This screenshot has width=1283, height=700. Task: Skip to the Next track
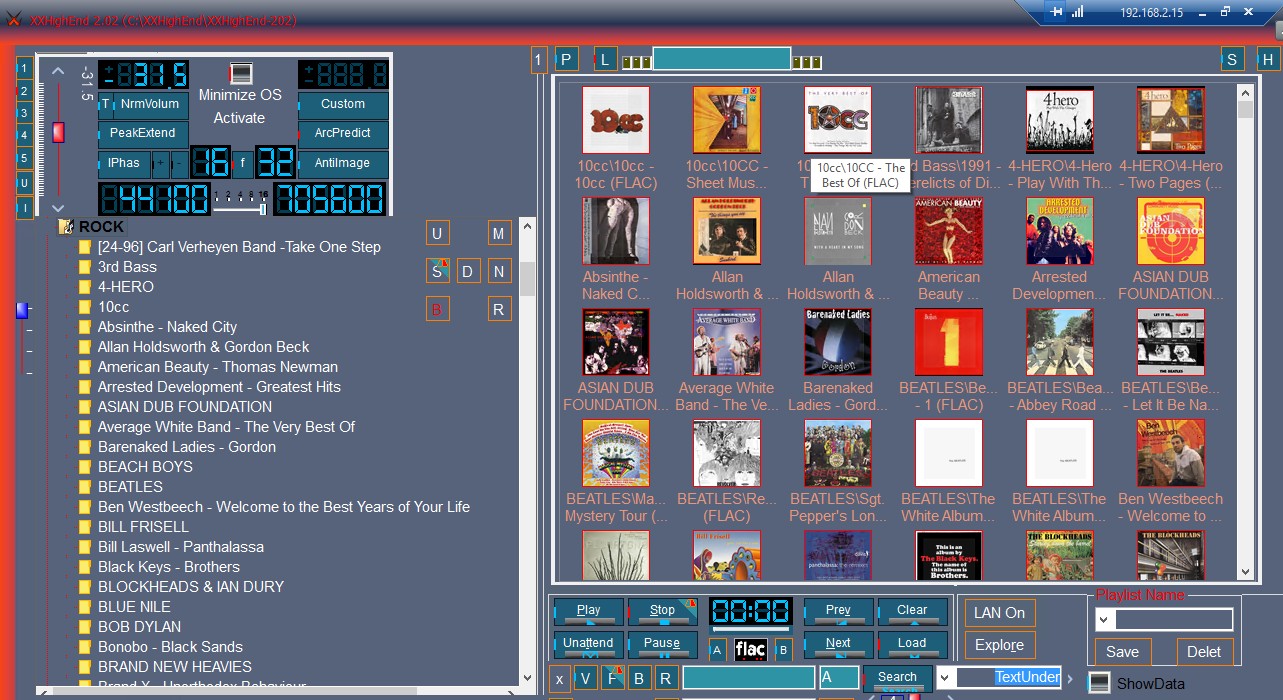pos(838,643)
